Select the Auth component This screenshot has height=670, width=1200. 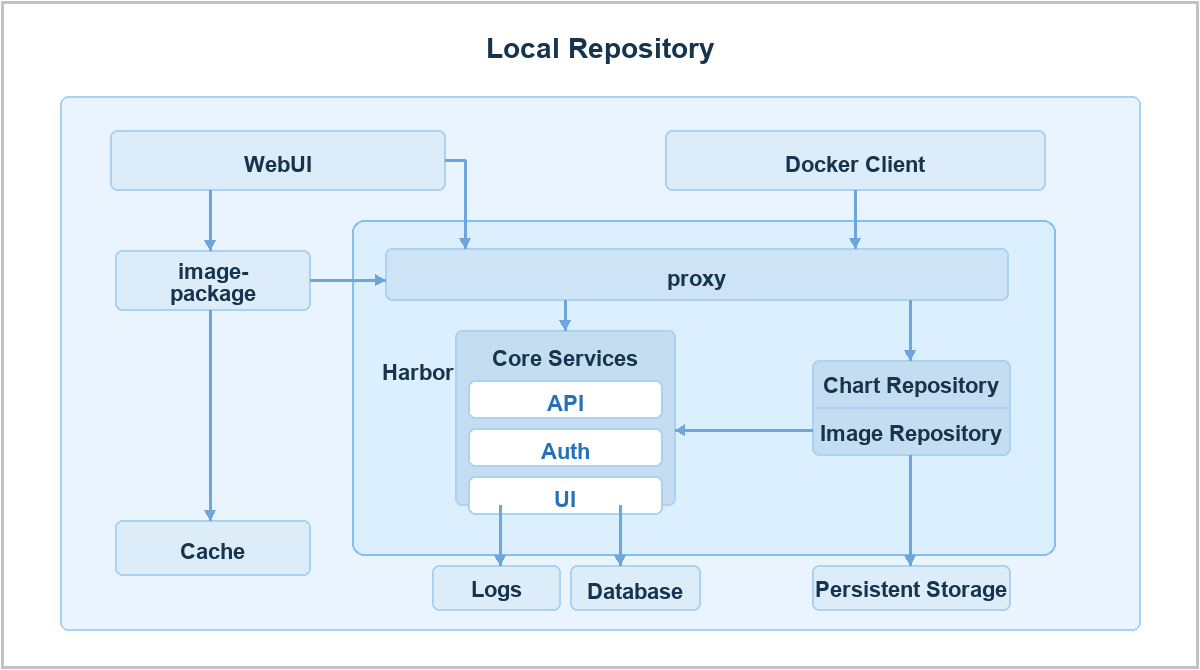tap(566, 448)
